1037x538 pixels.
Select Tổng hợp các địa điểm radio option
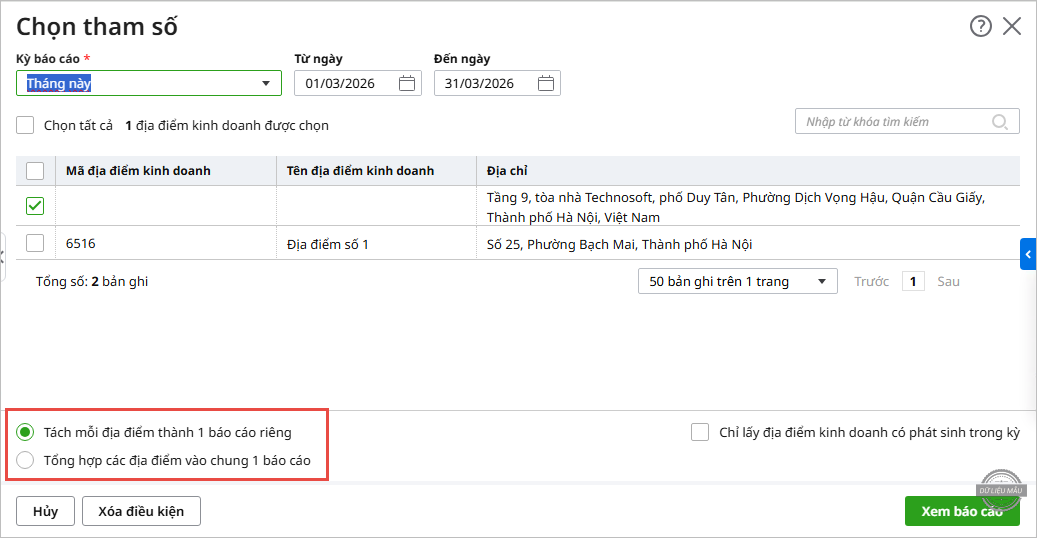click(26, 461)
